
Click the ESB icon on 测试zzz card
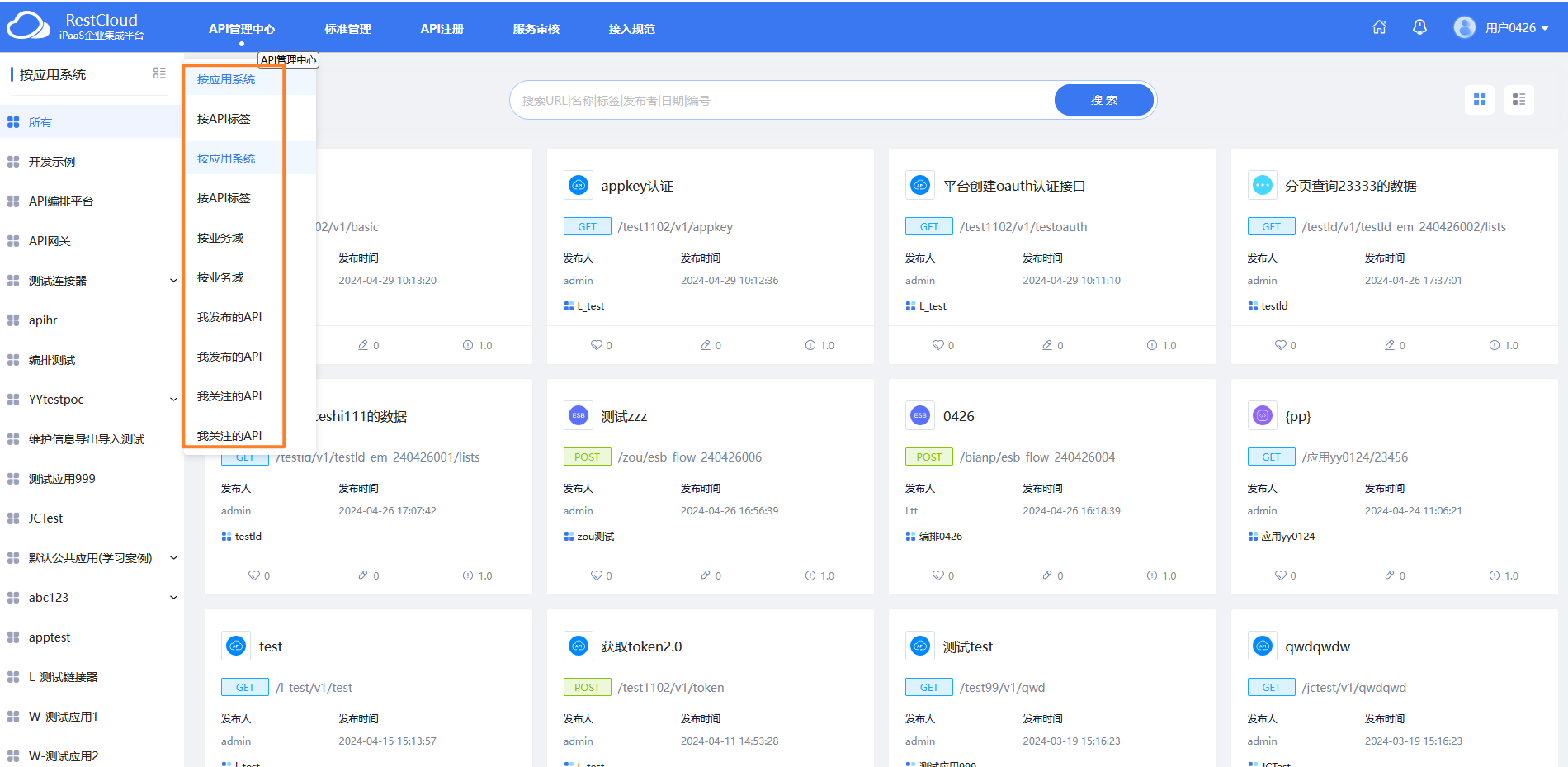579,415
